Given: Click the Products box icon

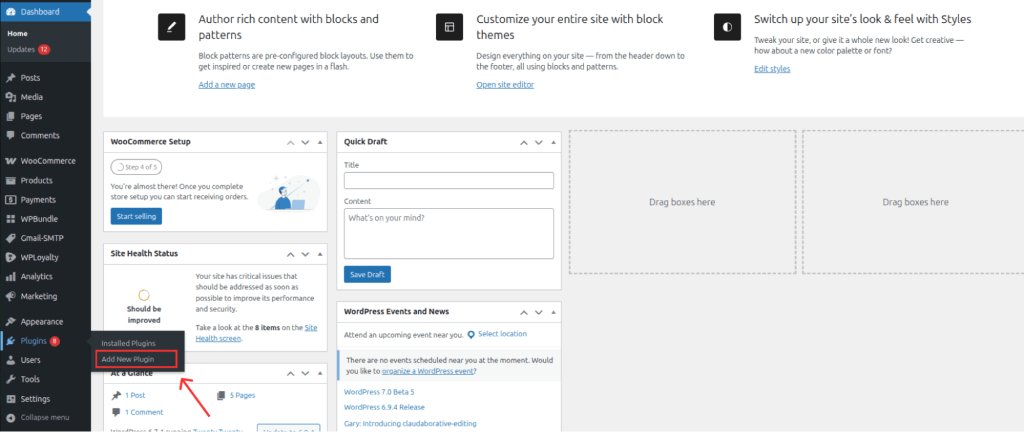Looking at the screenshot, I should [10, 181].
